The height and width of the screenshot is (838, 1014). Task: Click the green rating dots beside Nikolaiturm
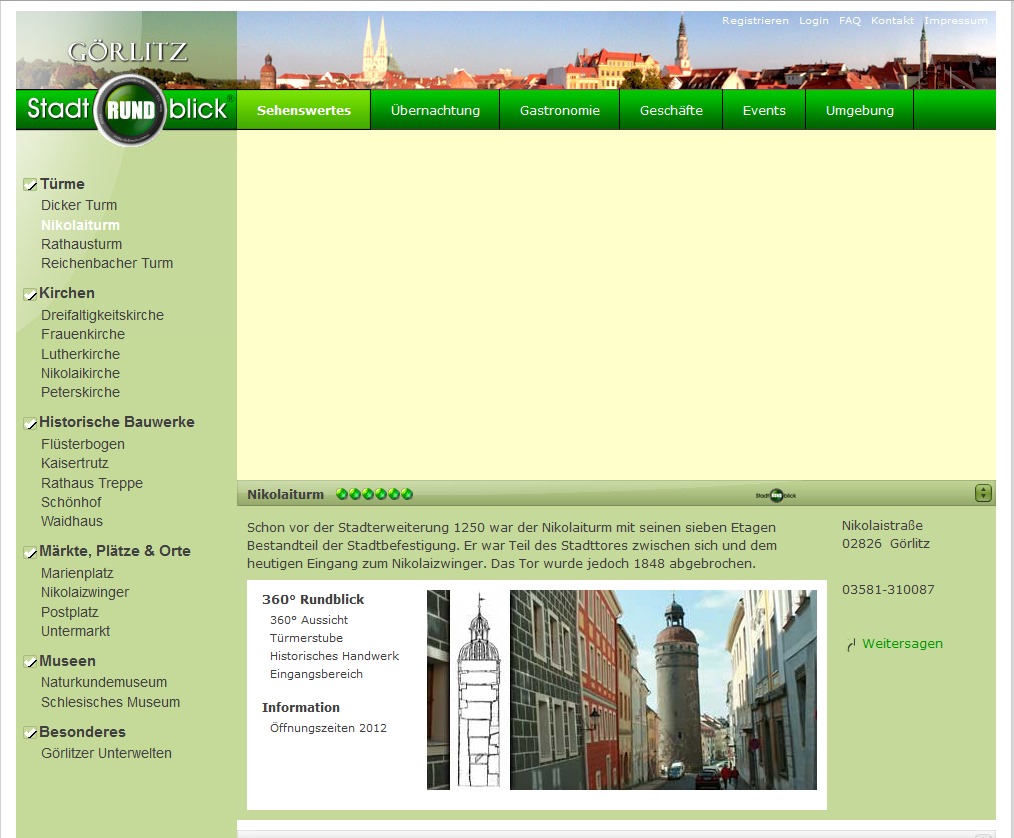pyautogui.click(x=375, y=494)
